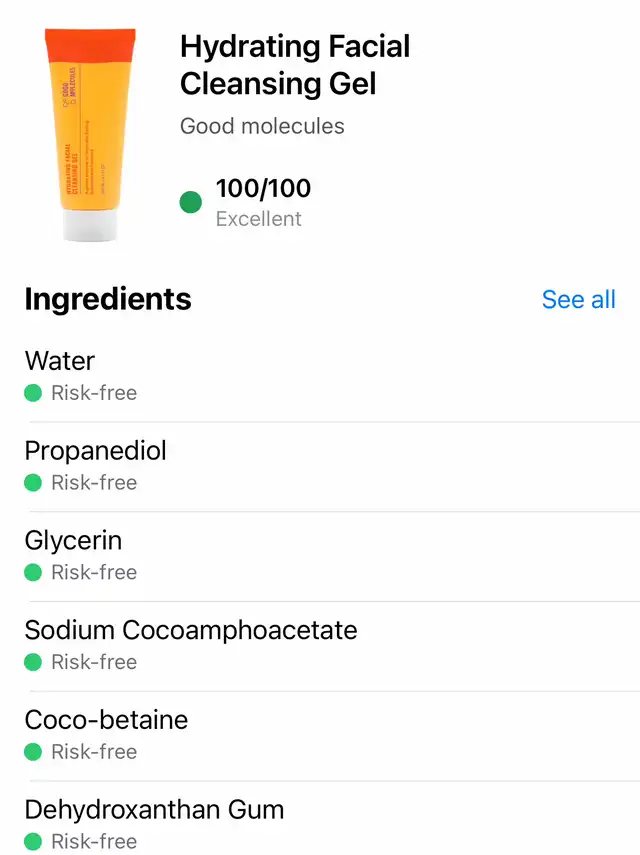Tap the green risk dot under Coco-betaine
640x855 pixels.
[x=33, y=752]
